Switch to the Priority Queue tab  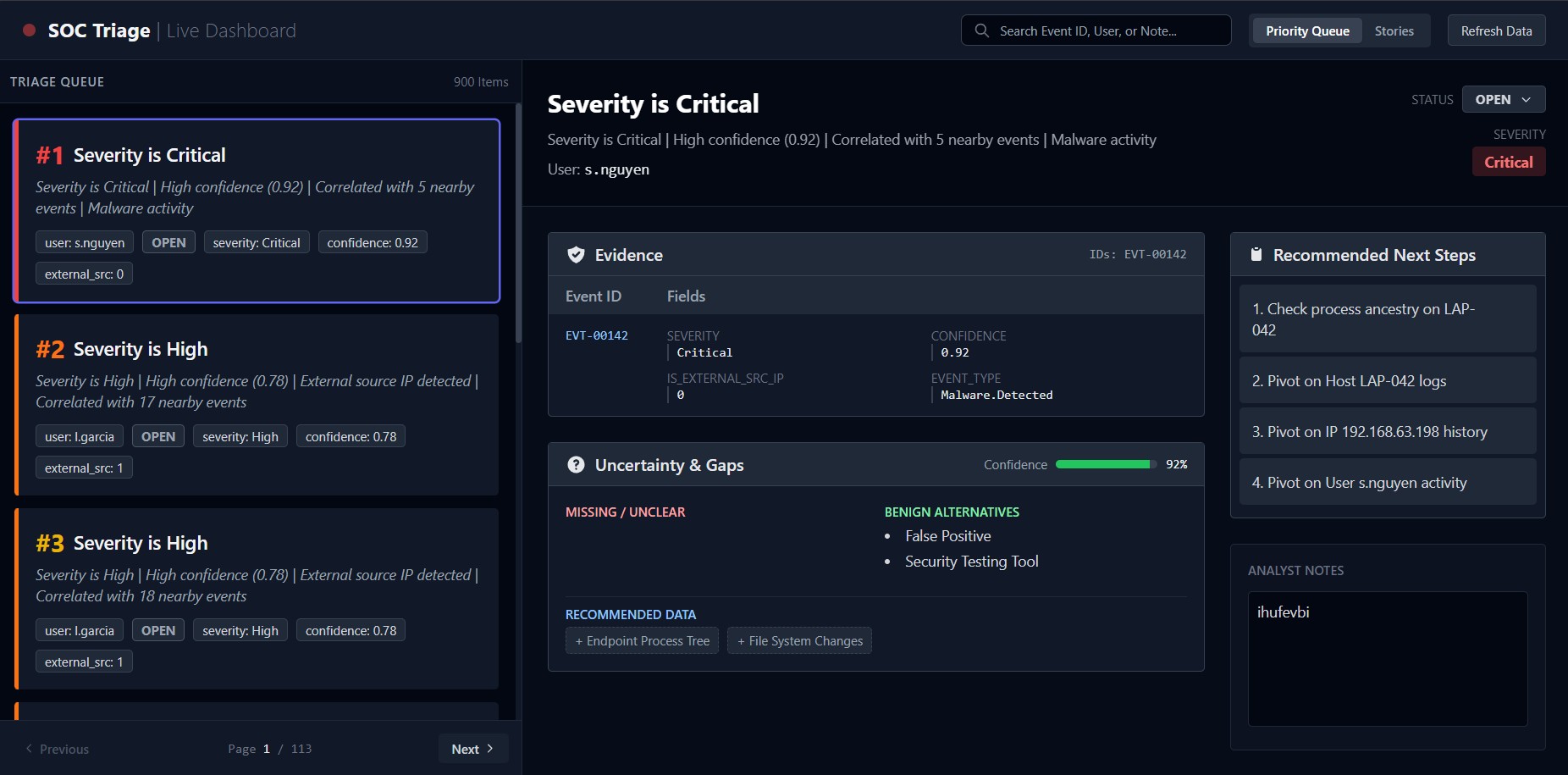pyautogui.click(x=1307, y=30)
